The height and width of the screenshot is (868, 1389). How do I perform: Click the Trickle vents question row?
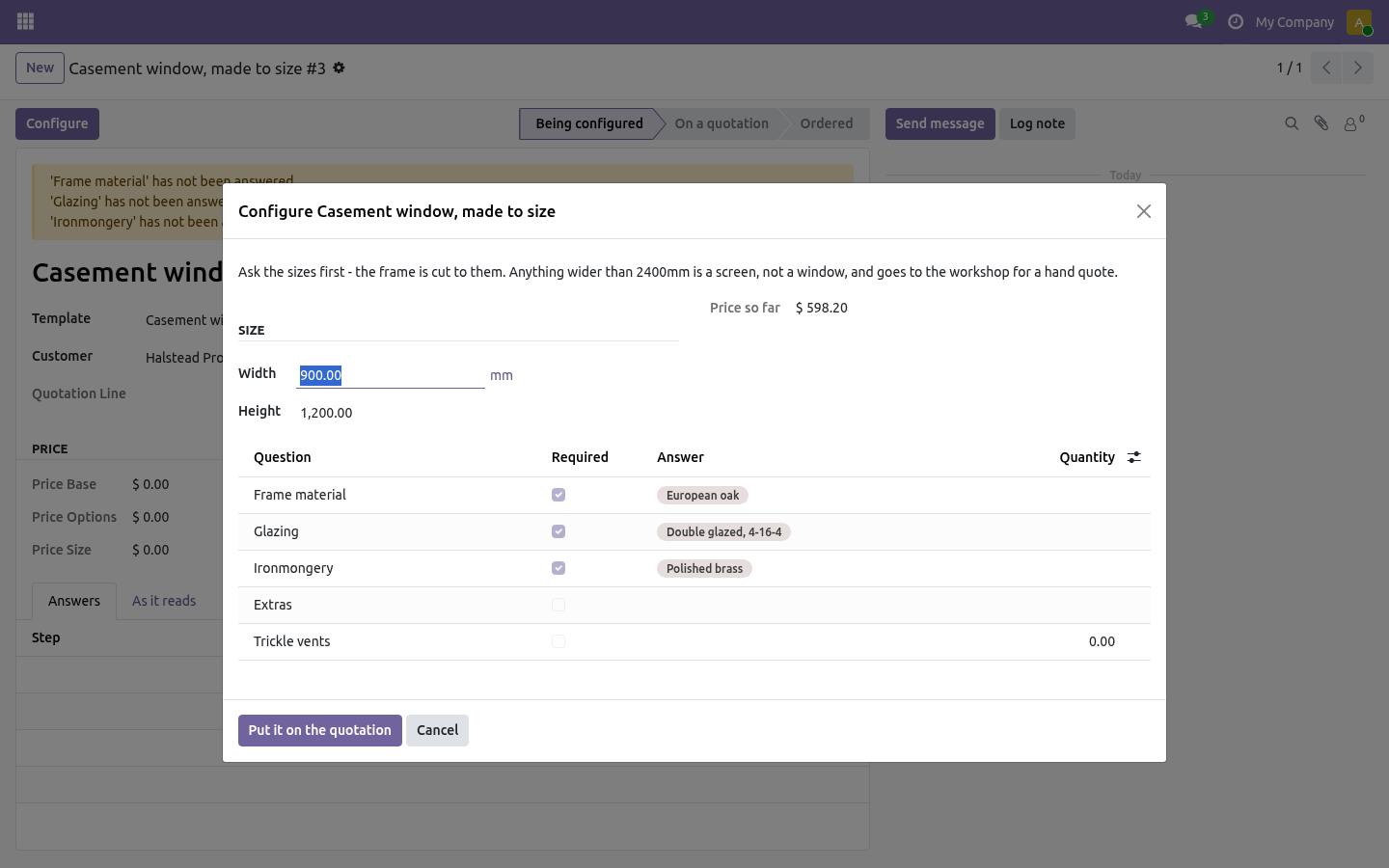pos(694,641)
